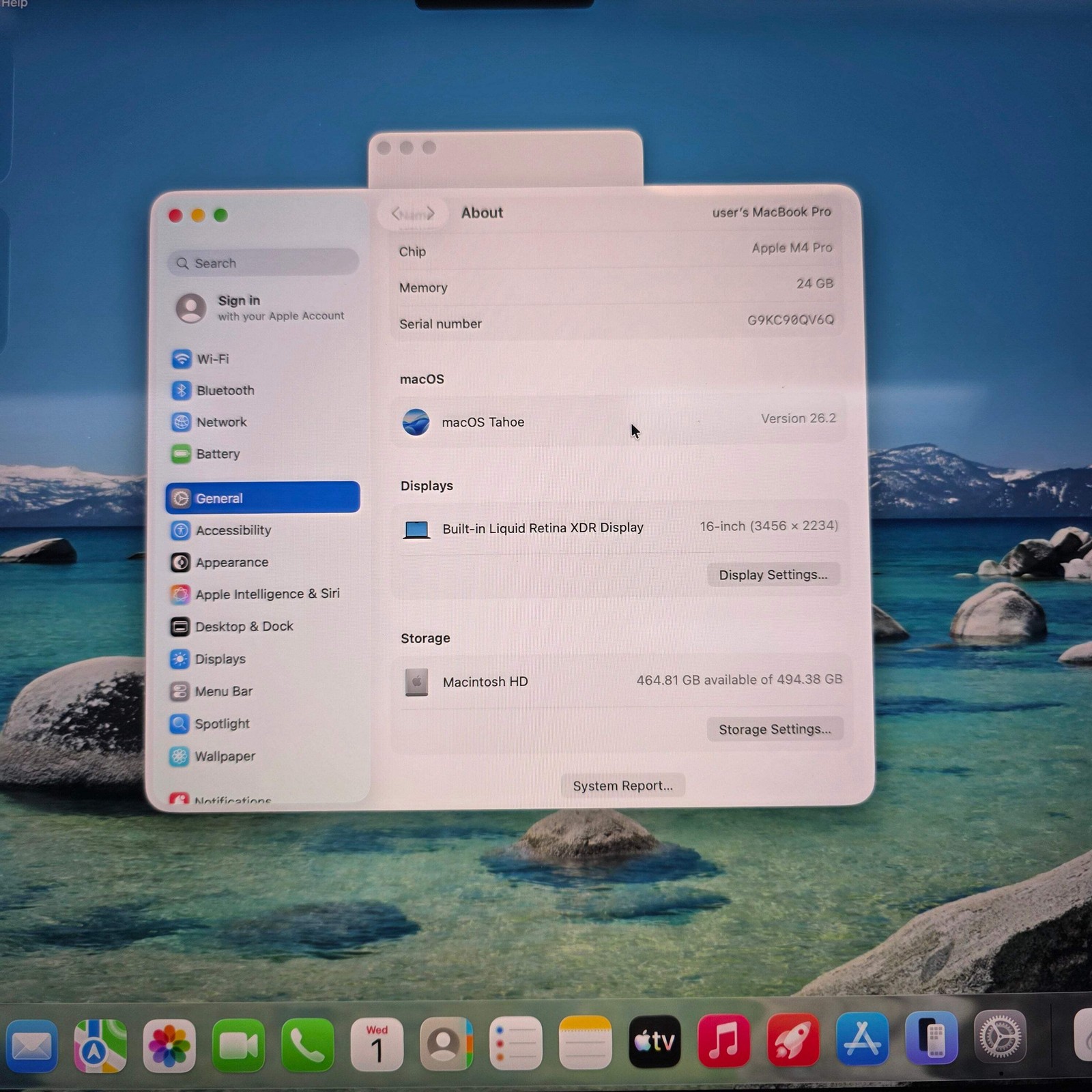
Task: Open the red rocket app in Dock
Action: pyautogui.click(x=793, y=1040)
